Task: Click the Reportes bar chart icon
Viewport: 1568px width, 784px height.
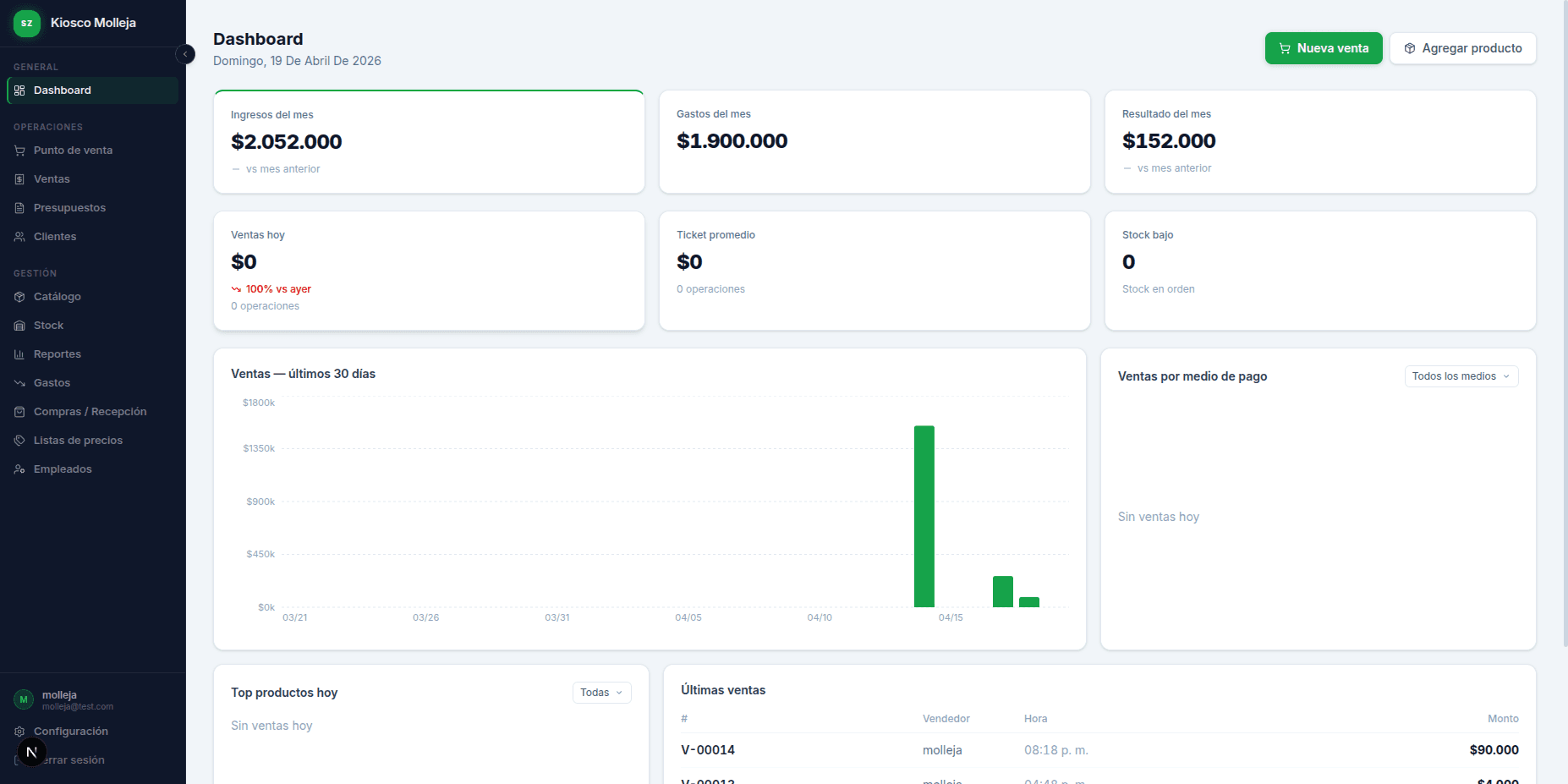Action: tap(19, 354)
